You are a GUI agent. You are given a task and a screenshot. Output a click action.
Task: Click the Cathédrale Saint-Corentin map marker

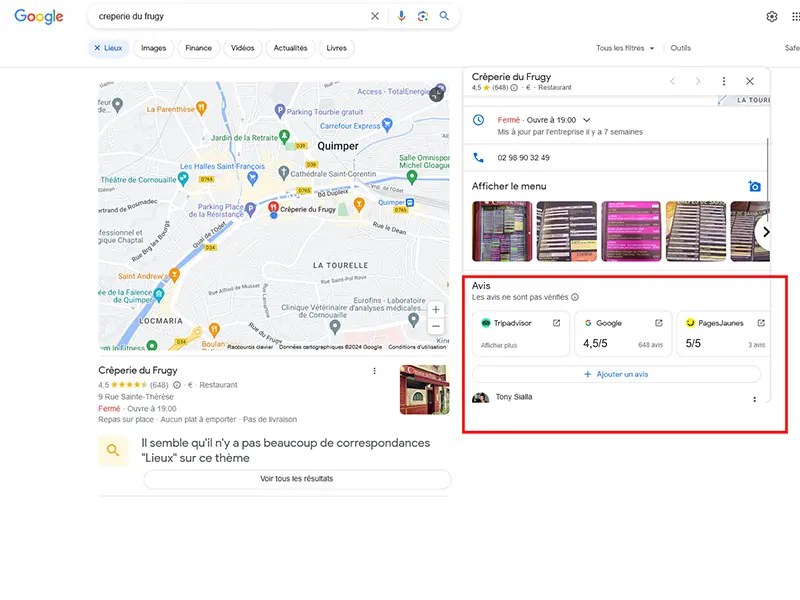(284, 172)
